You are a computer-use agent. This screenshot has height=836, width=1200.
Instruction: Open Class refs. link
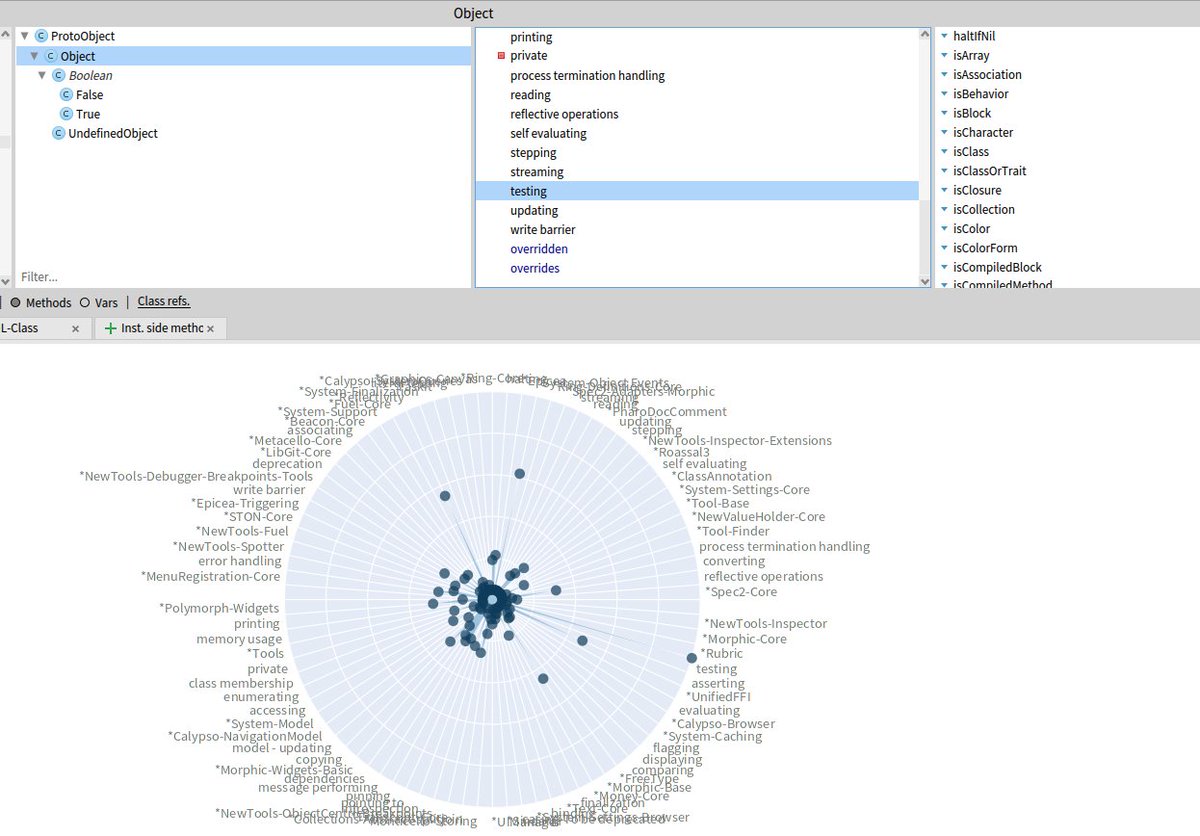tap(164, 301)
